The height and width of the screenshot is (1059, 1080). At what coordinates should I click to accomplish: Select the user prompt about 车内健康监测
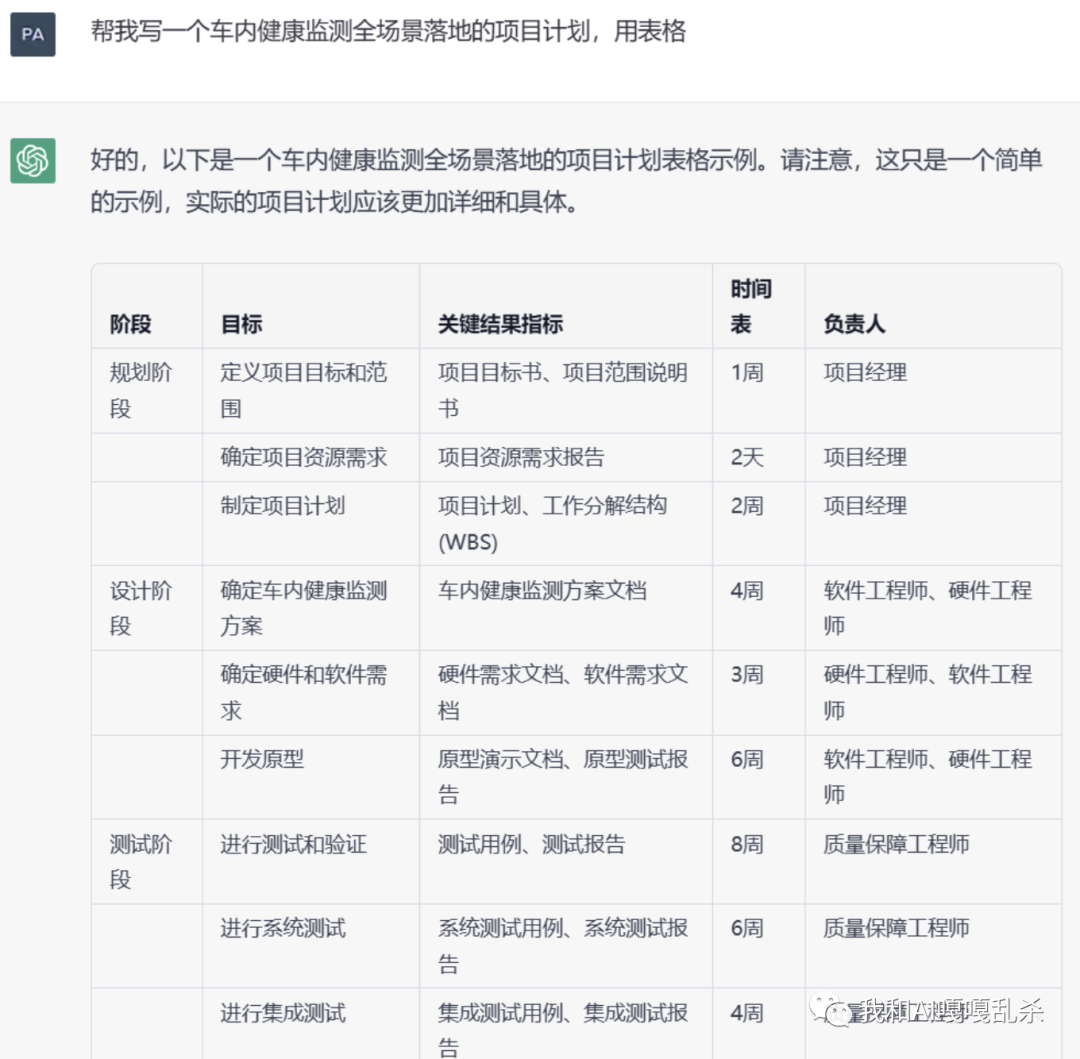(388, 32)
